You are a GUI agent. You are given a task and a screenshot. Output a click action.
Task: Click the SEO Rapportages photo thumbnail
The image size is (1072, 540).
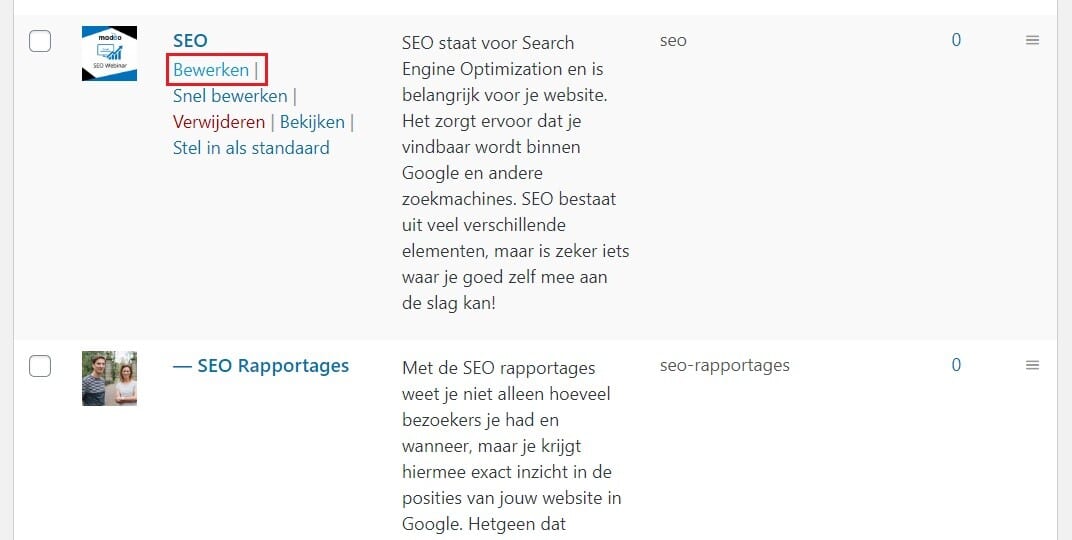(x=109, y=379)
